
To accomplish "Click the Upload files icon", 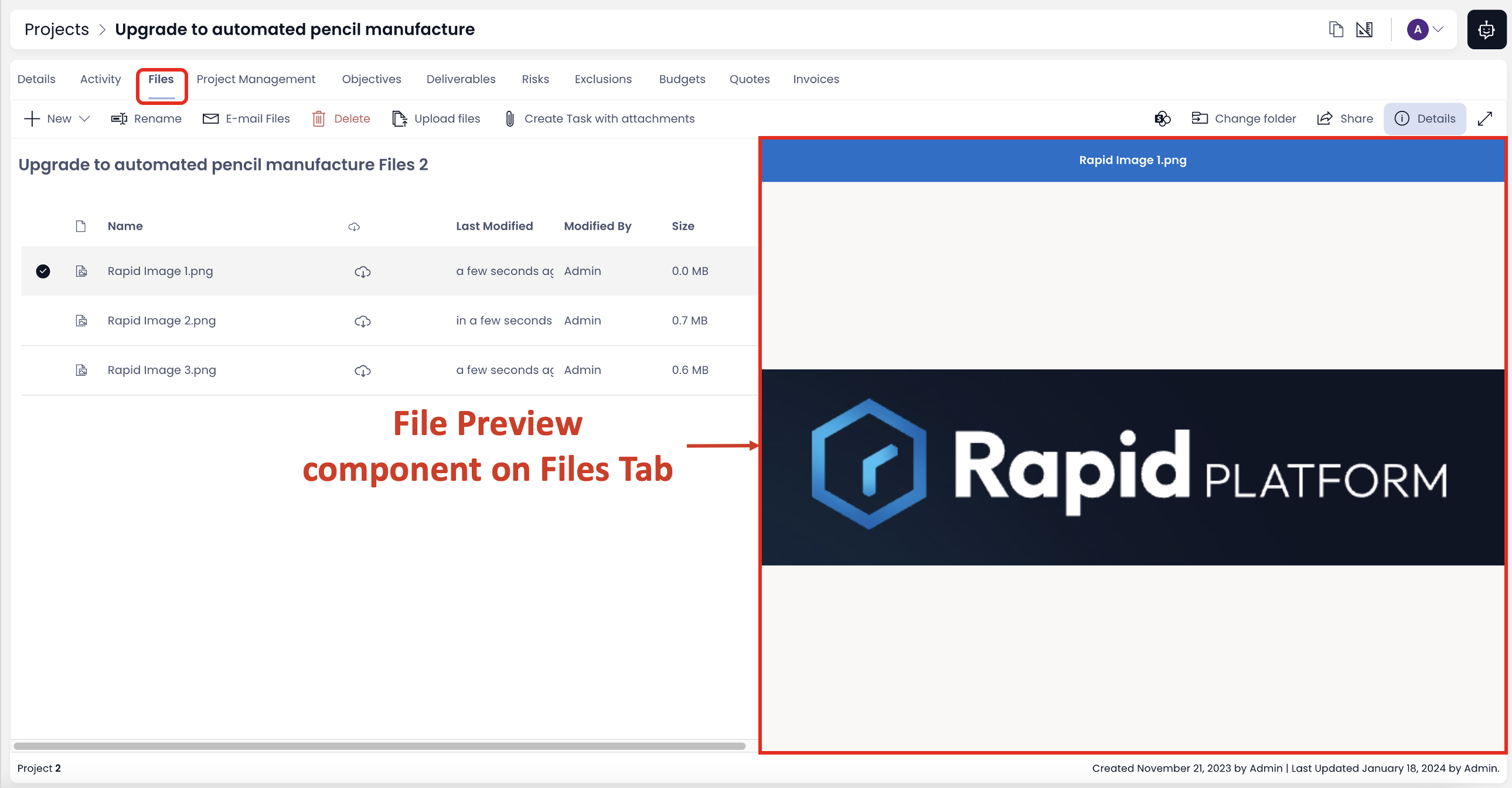I will [400, 118].
